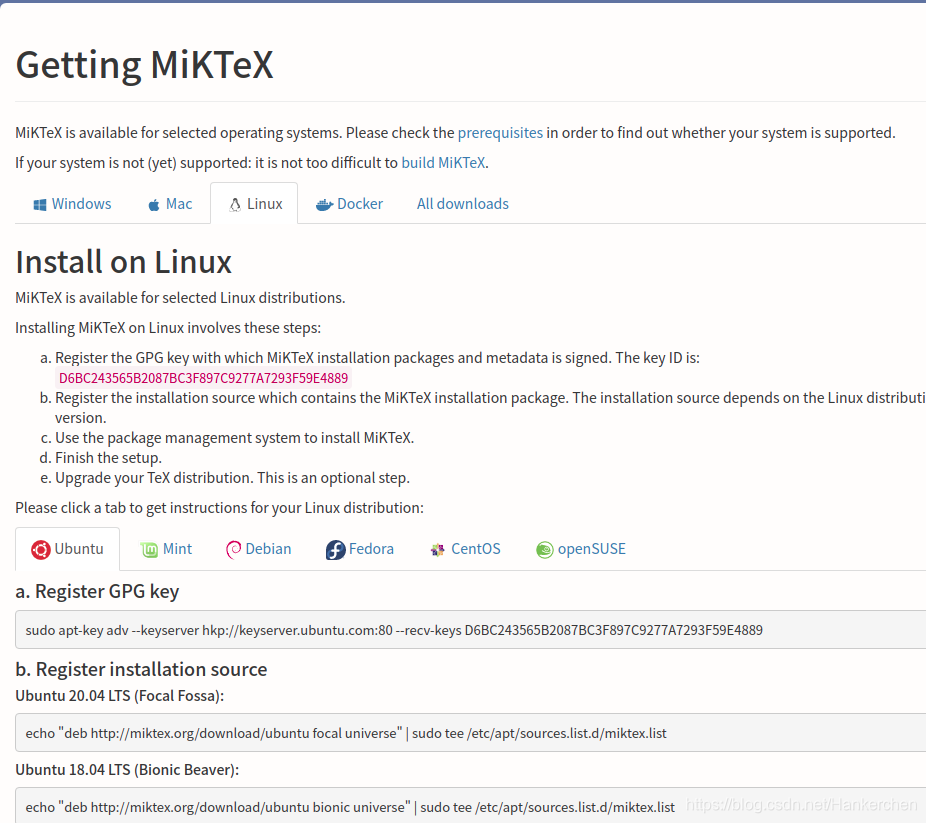
Task: Click the Mint logo icon
Action: click(149, 550)
